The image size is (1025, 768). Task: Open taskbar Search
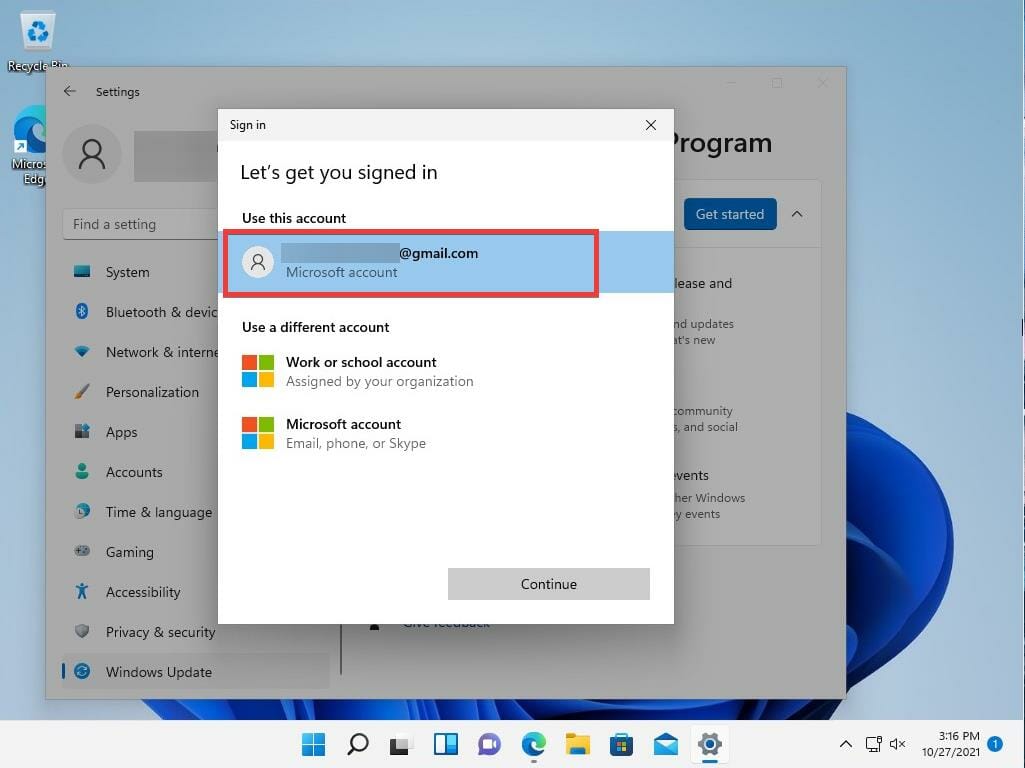tap(358, 744)
